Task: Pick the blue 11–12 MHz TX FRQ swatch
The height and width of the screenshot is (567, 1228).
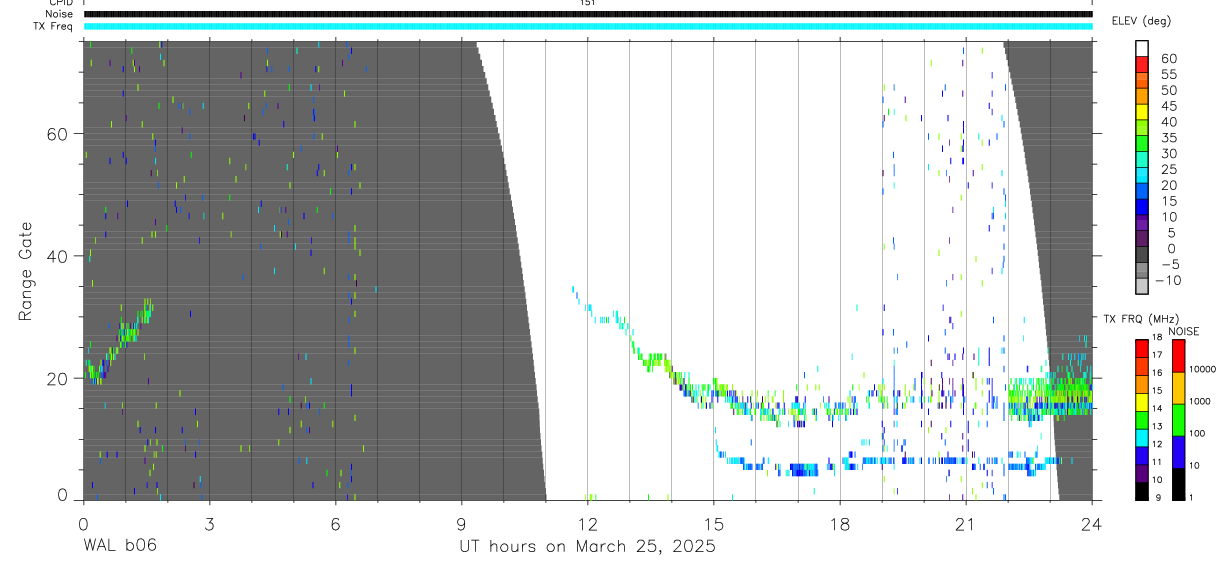Action: [1142, 455]
